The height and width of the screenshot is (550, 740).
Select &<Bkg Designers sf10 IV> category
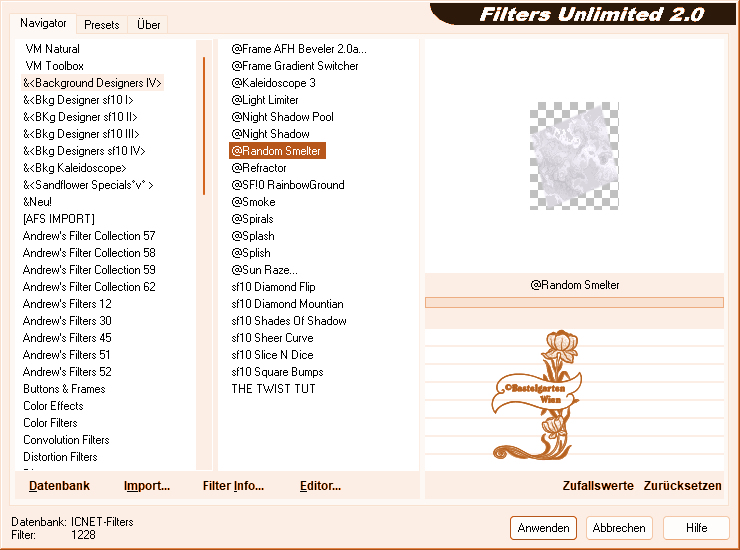click(x=84, y=151)
